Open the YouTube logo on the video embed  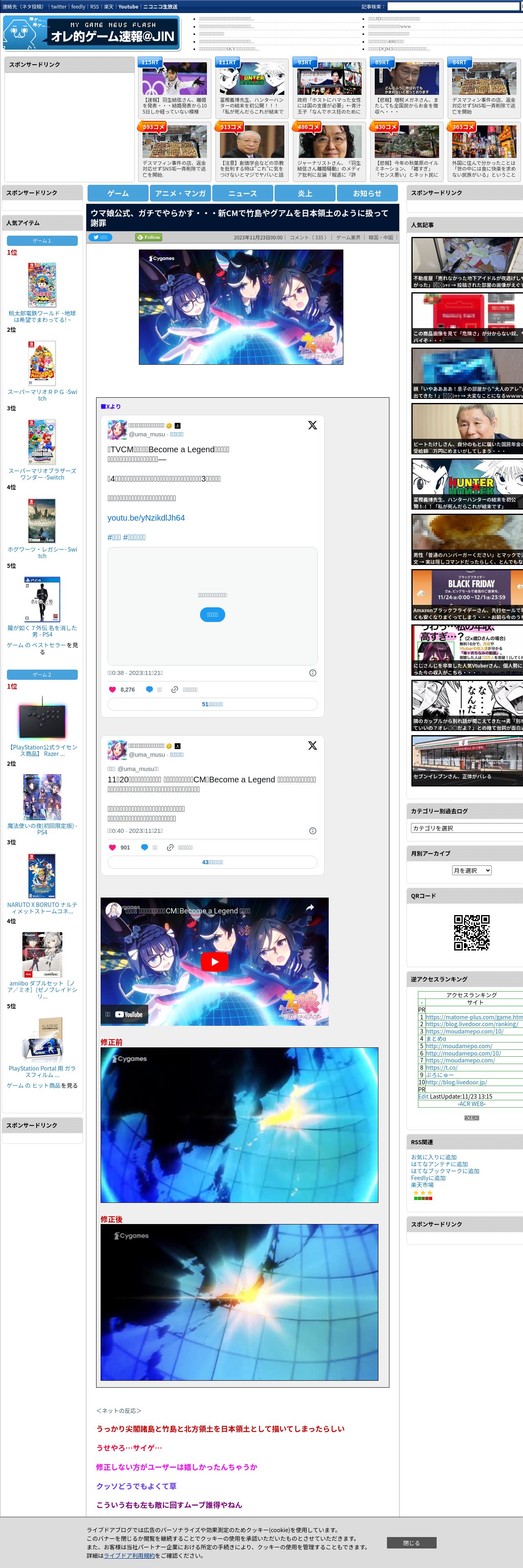tap(128, 1014)
